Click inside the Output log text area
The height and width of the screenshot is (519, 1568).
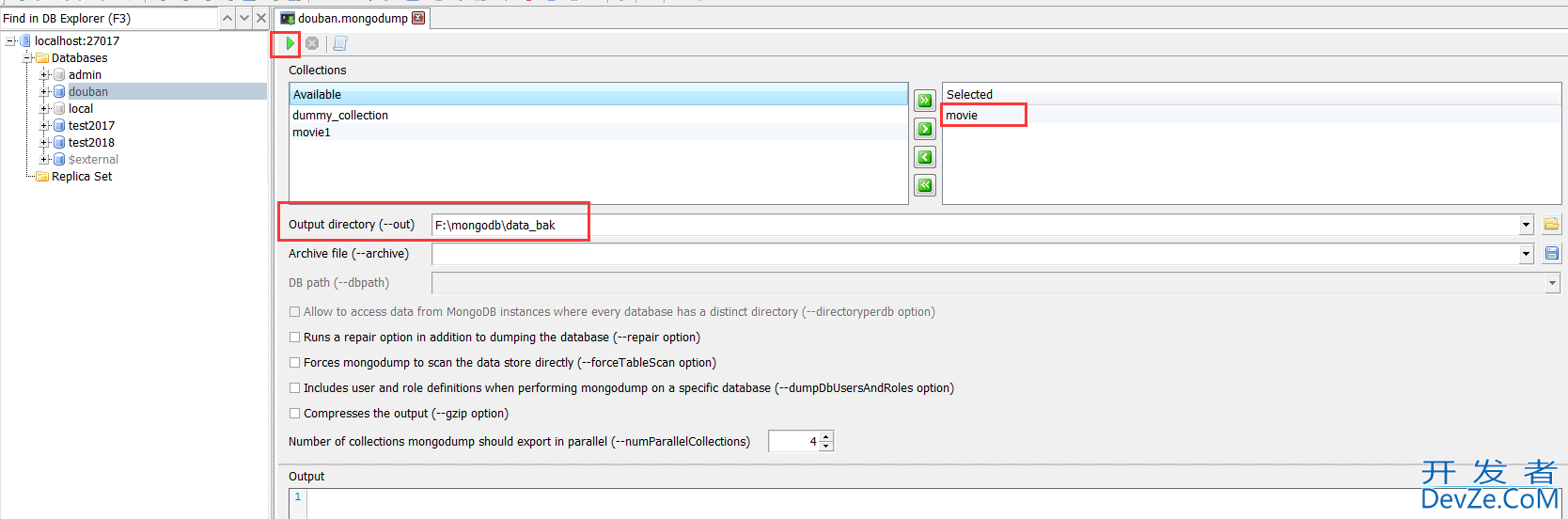[935, 504]
